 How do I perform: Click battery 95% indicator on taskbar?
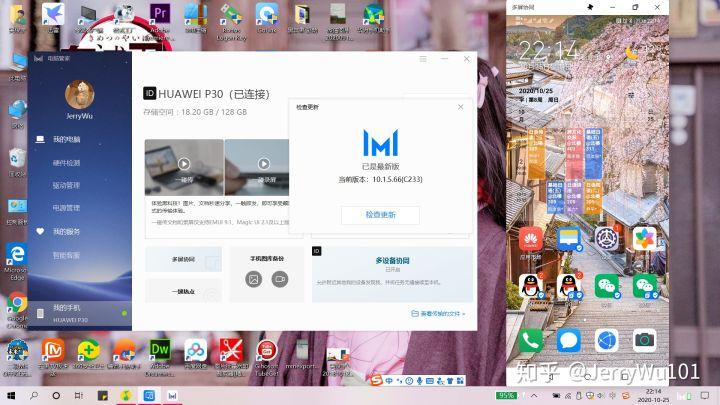pyautogui.click(x=506, y=395)
